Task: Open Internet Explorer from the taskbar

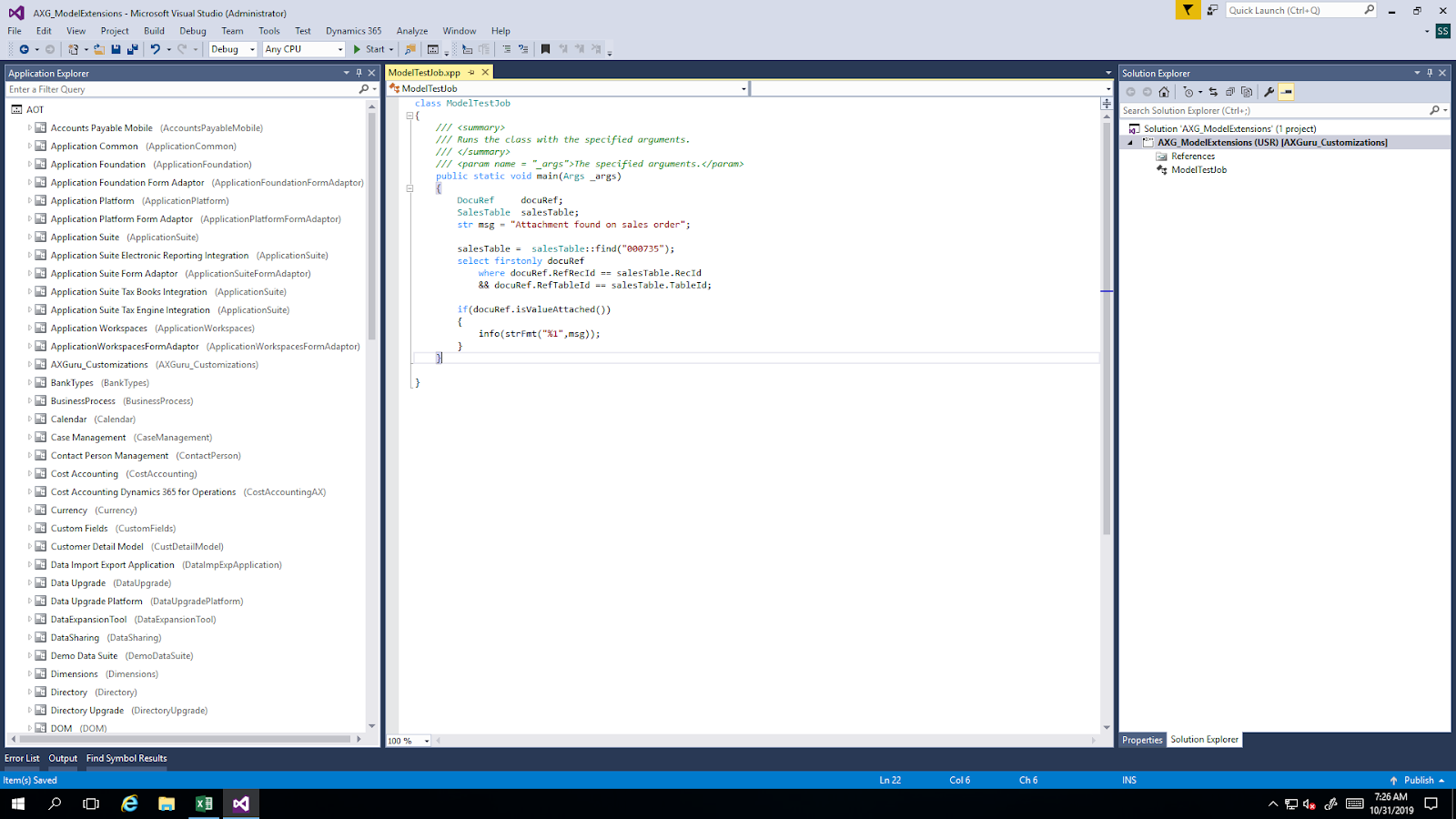Action: (x=130, y=804)
